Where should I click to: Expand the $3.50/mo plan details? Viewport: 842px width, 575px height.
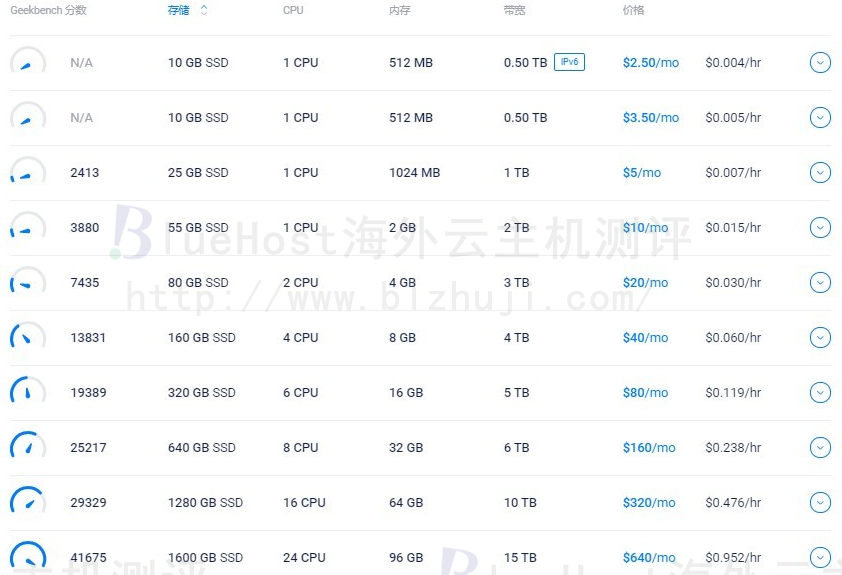pyautogui.click(x=820, y=118)
